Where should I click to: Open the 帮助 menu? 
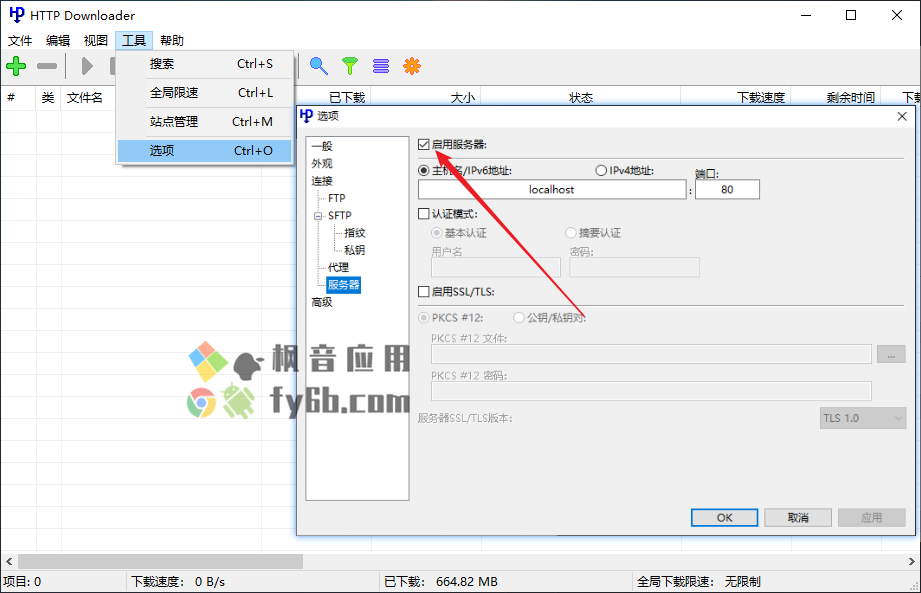click(172, 41)
